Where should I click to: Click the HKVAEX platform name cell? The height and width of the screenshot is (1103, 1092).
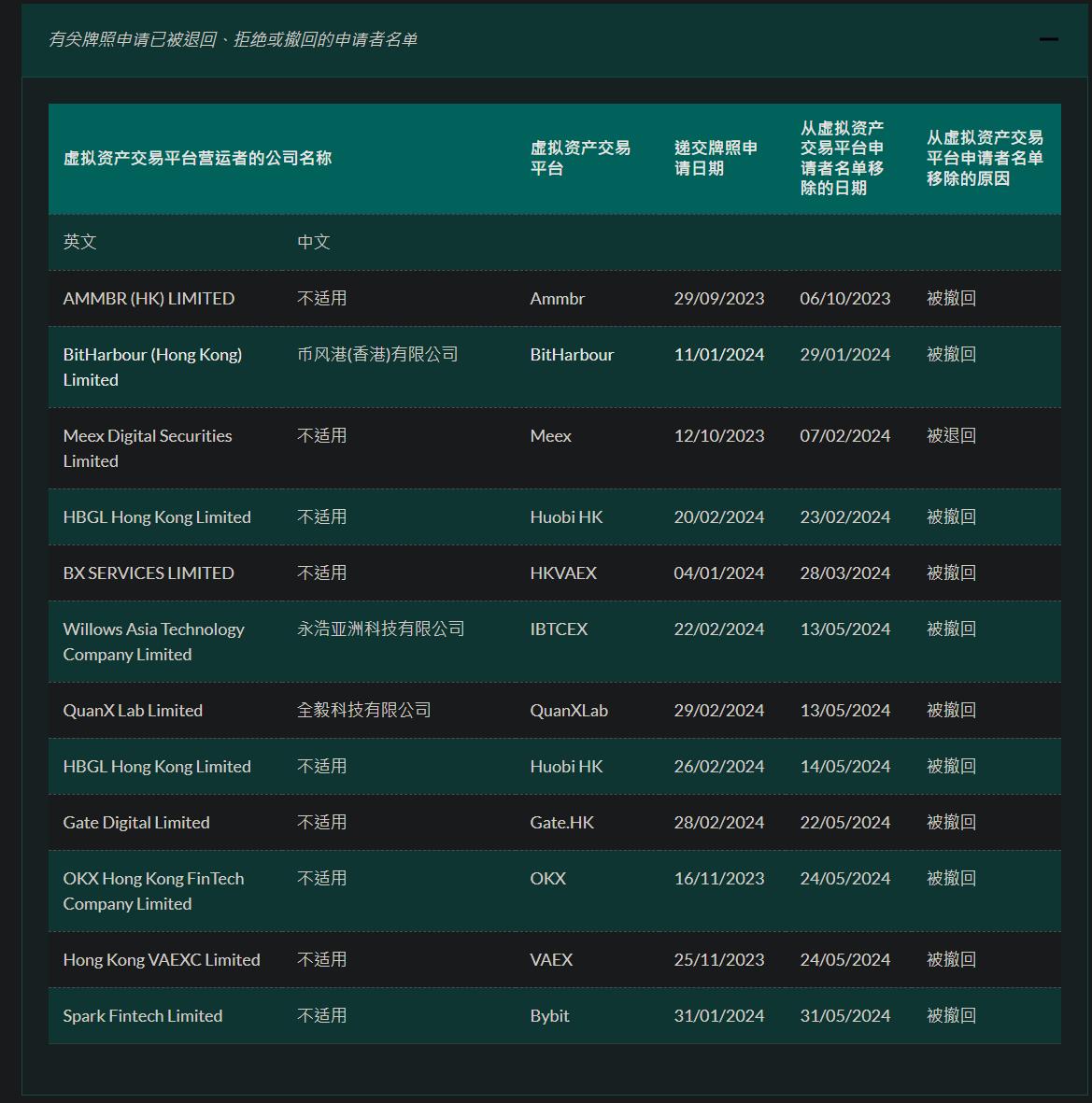point(563,573)
